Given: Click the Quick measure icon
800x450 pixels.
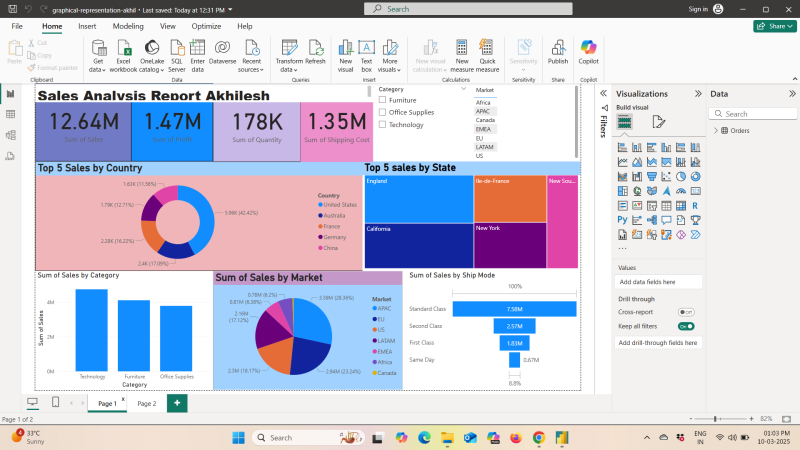Looking at the screenshot, I should click(x=486, y=48).
